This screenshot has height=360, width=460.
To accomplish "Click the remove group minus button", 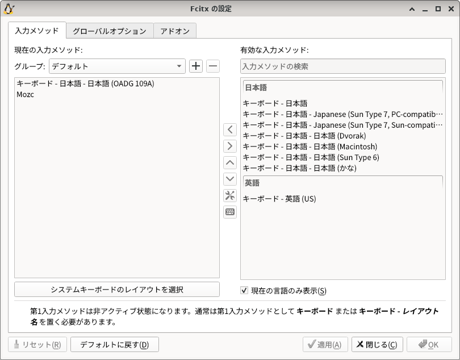I will pos(213,66).
